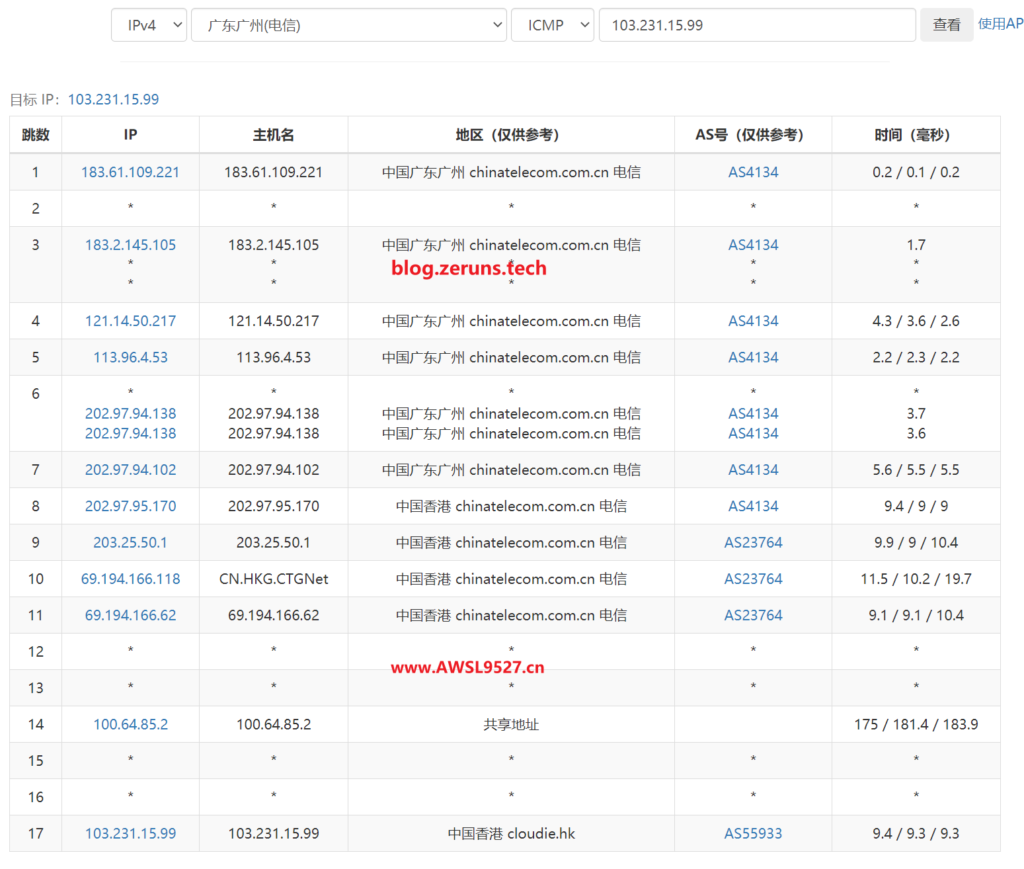
Task: Select time value 9.1 / 9.1 / 10.4
Action: click(916, 616)
